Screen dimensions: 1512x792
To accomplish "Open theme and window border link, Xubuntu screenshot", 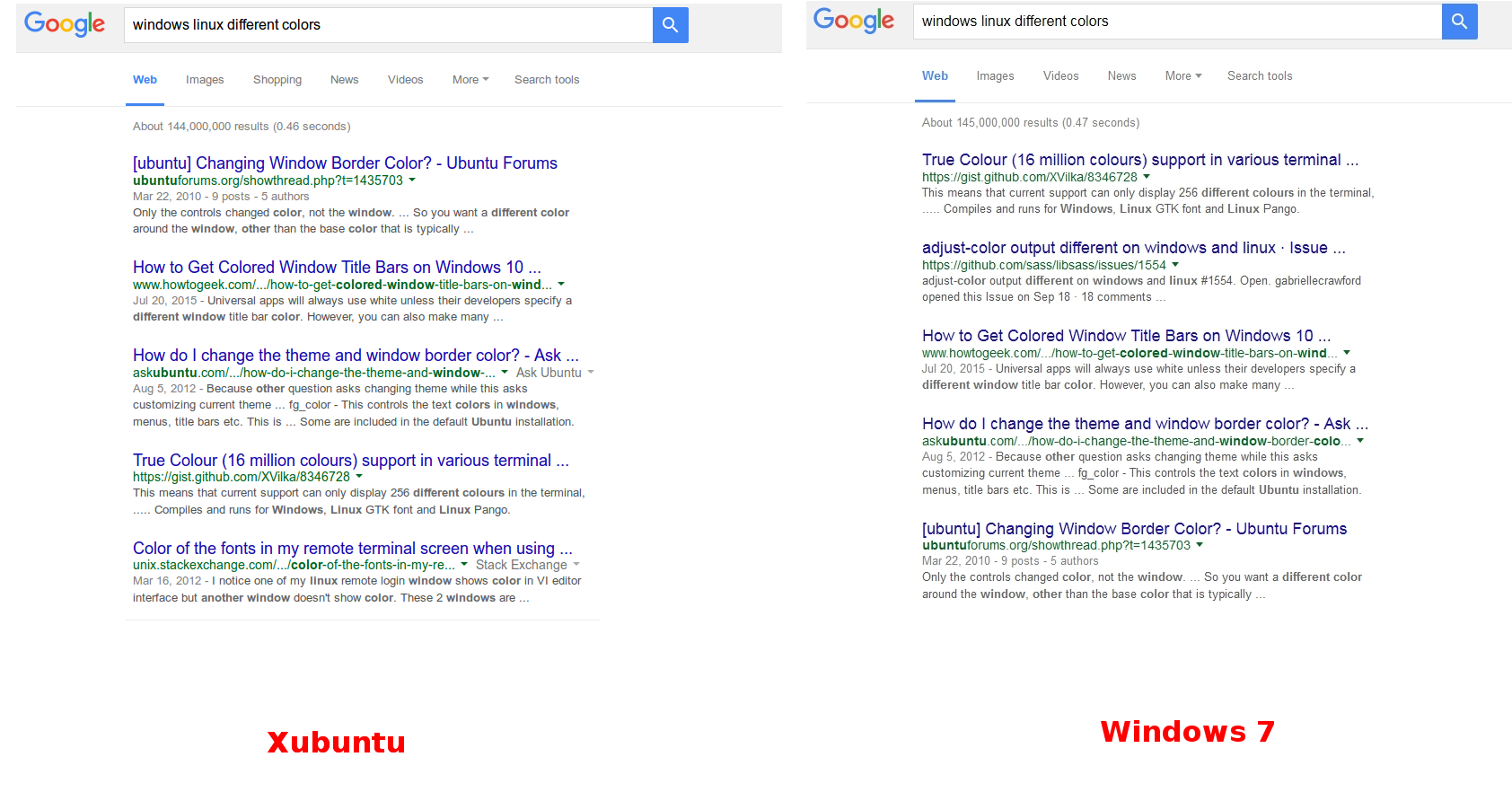I will click(356, 356).
